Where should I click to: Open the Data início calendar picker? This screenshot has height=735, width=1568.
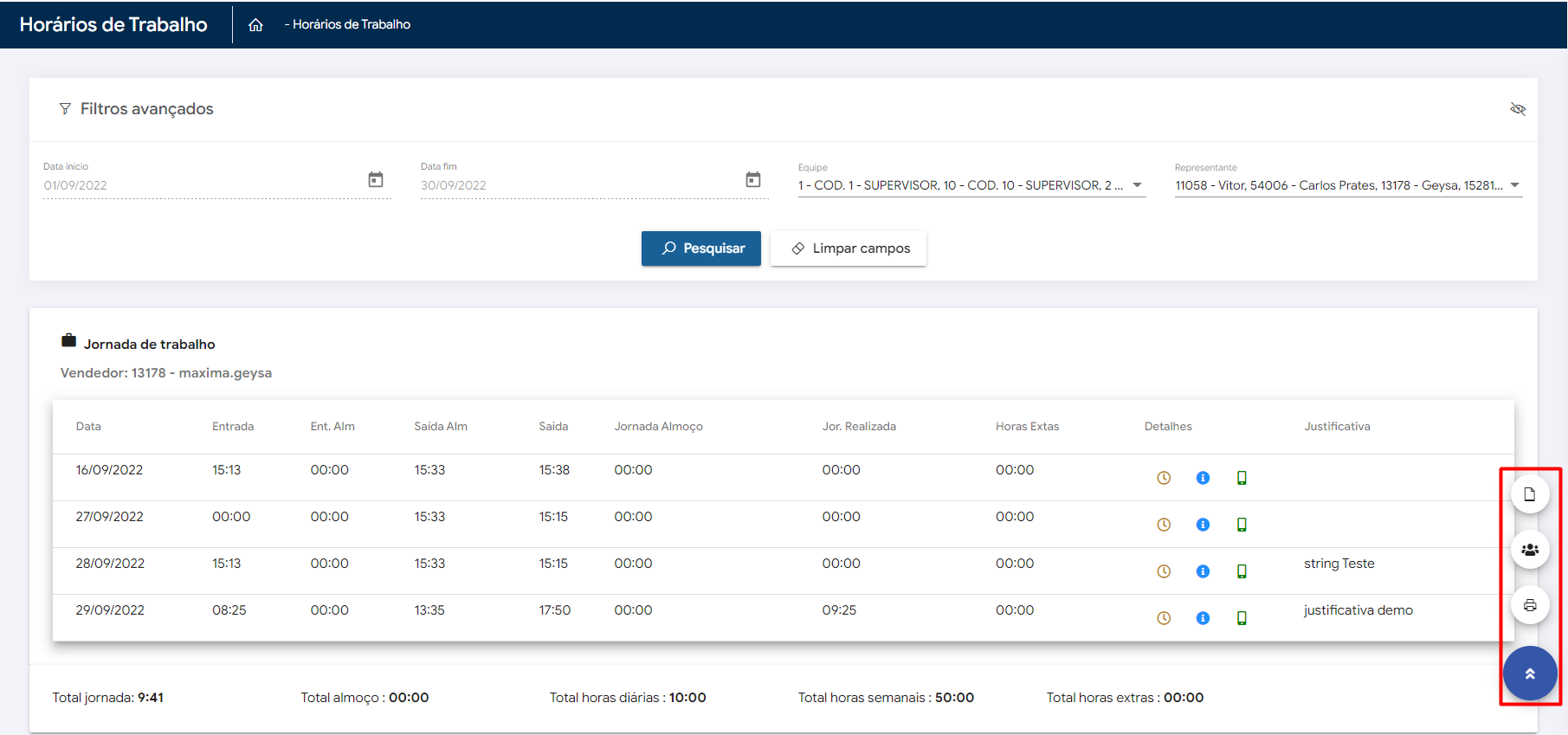click(x=376, y=180)
